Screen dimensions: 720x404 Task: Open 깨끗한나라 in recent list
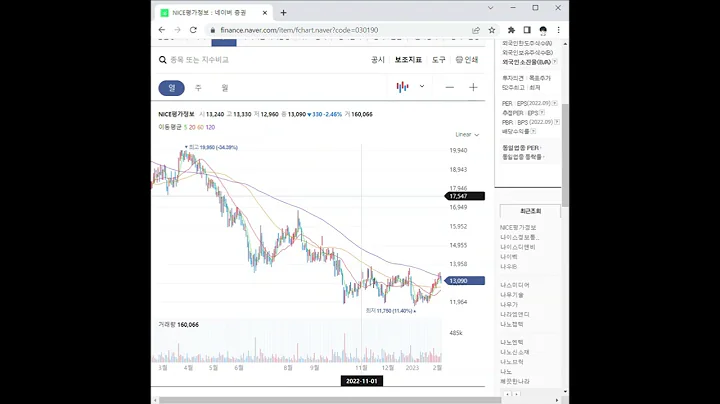[515, 382]
